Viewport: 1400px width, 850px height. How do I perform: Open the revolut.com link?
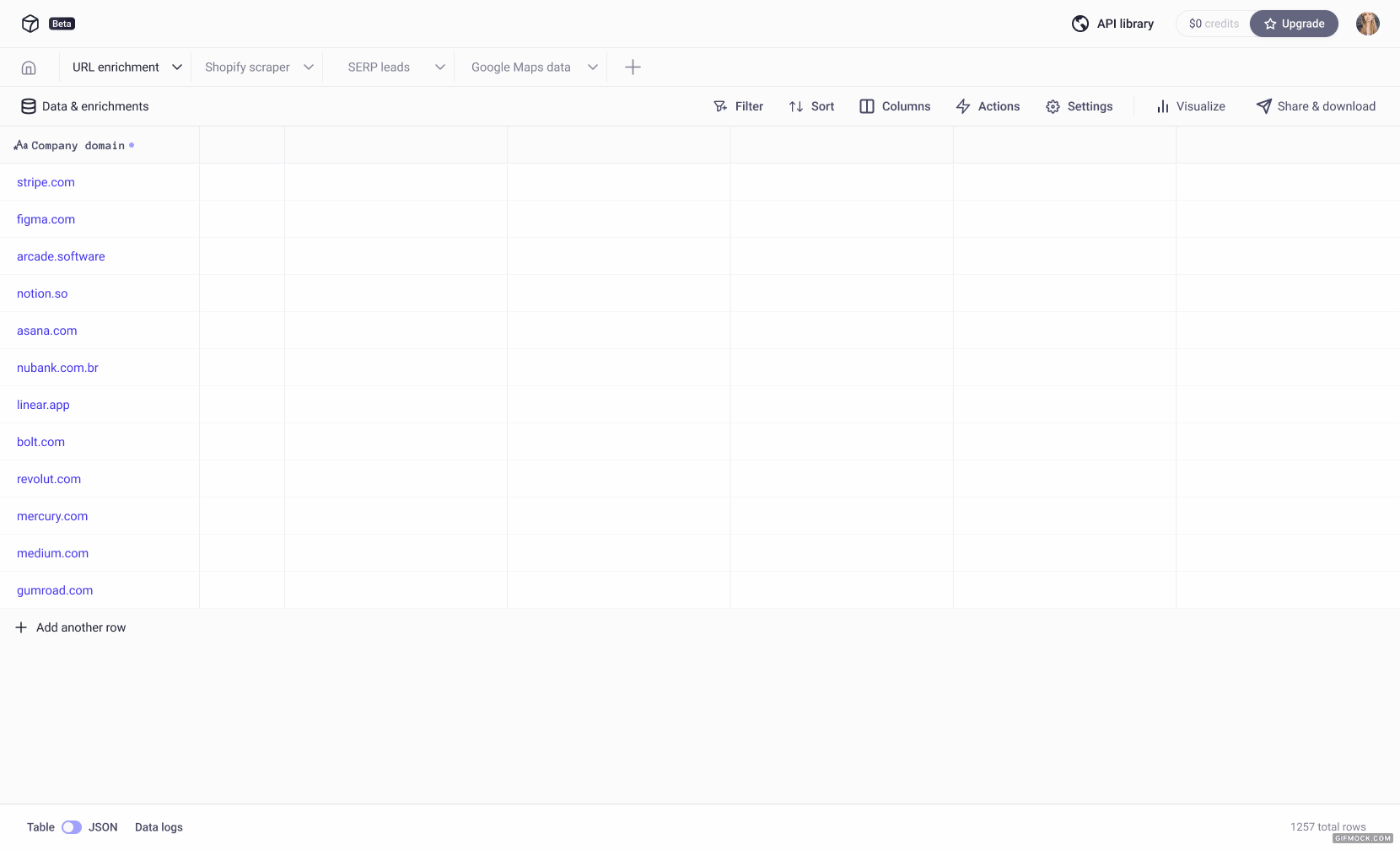click(49, 479)
